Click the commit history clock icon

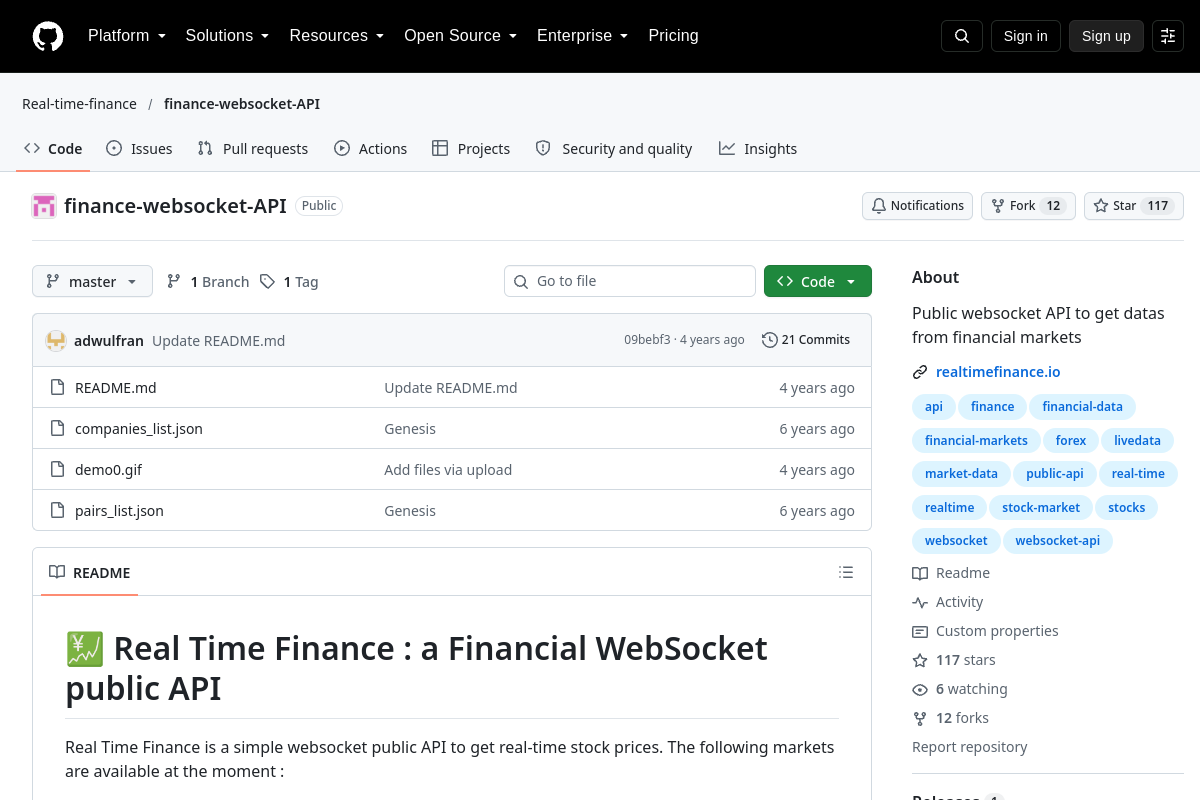[x=770, y=340]
